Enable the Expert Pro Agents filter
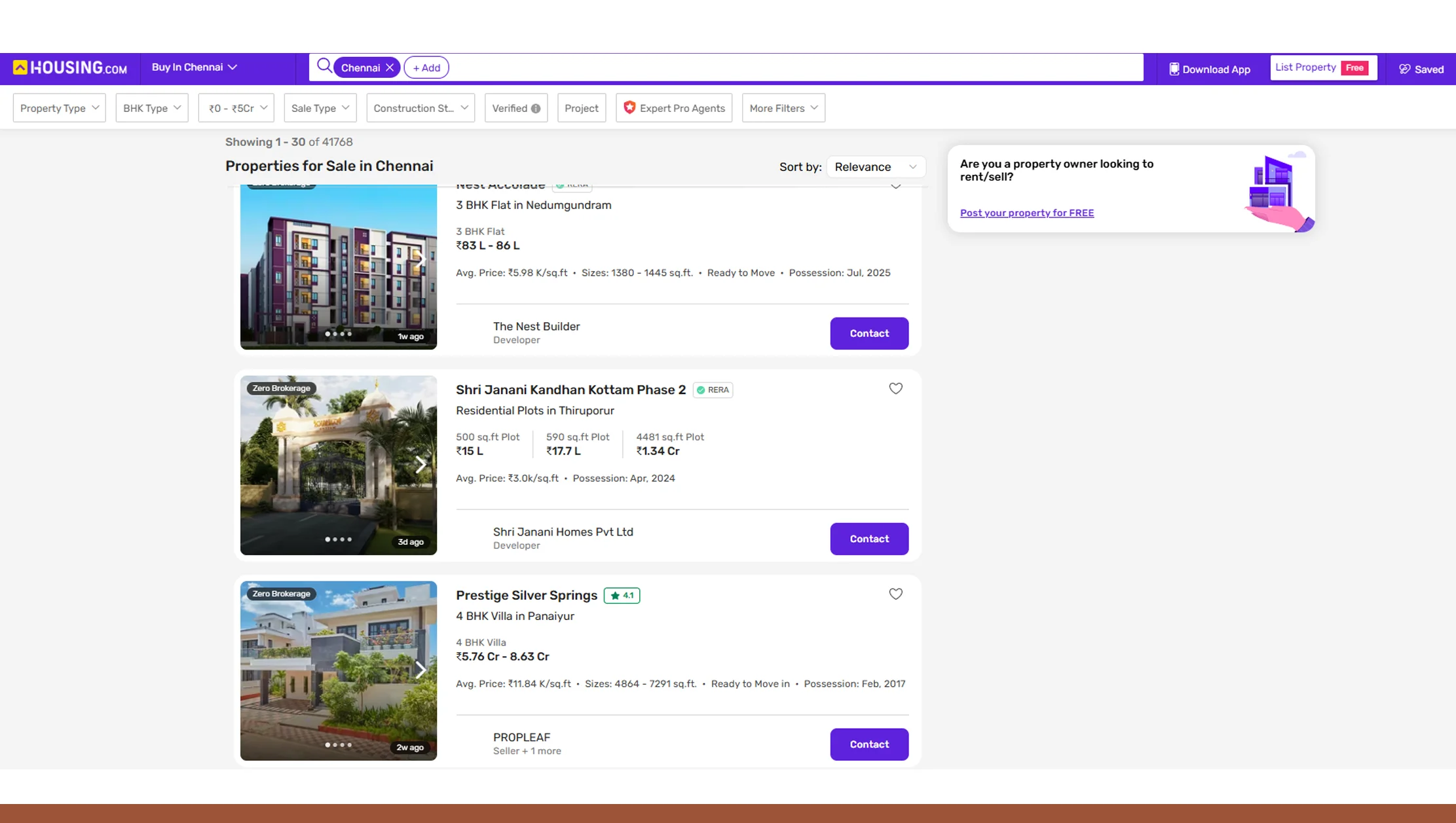Viewport: 1456px width, 823px height. pyautogui.click(x=674, y=109)
